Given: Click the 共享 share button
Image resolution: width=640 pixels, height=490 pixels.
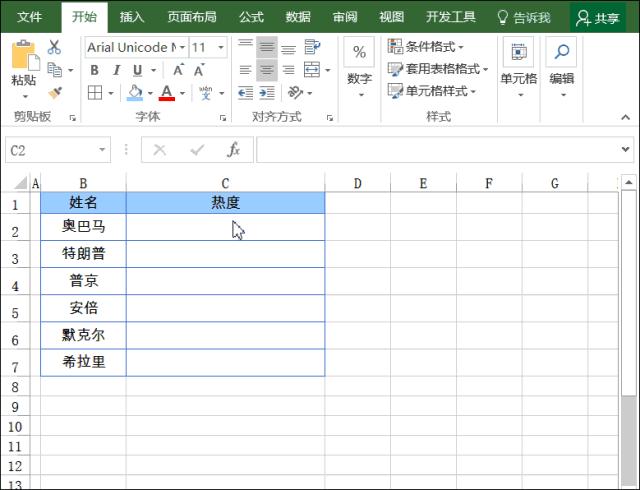Looking at the screenshot, I should (598, 18).
